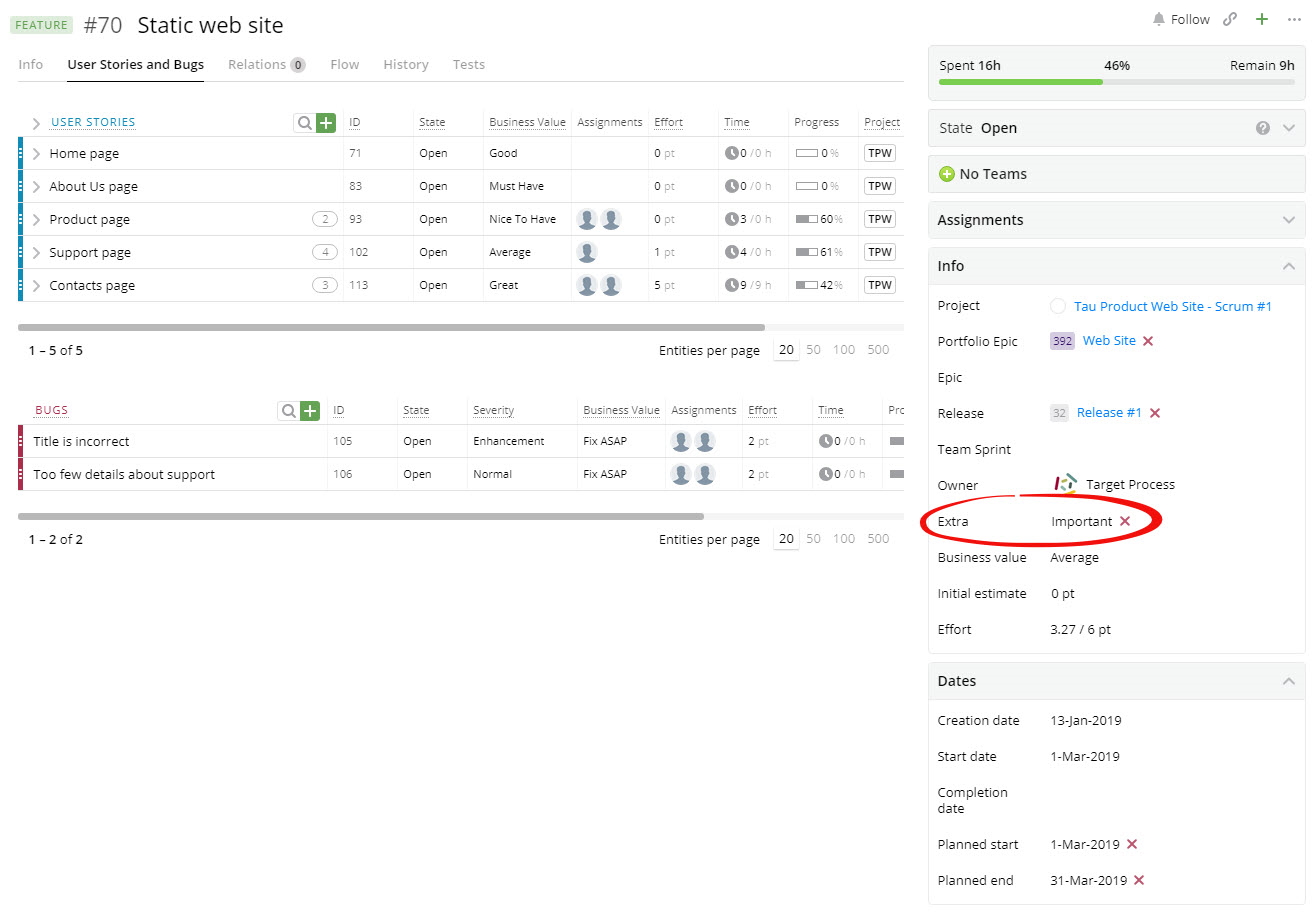Open the Tests tab
Viewport: 1314px width, 915px height.
pos(469,64)
